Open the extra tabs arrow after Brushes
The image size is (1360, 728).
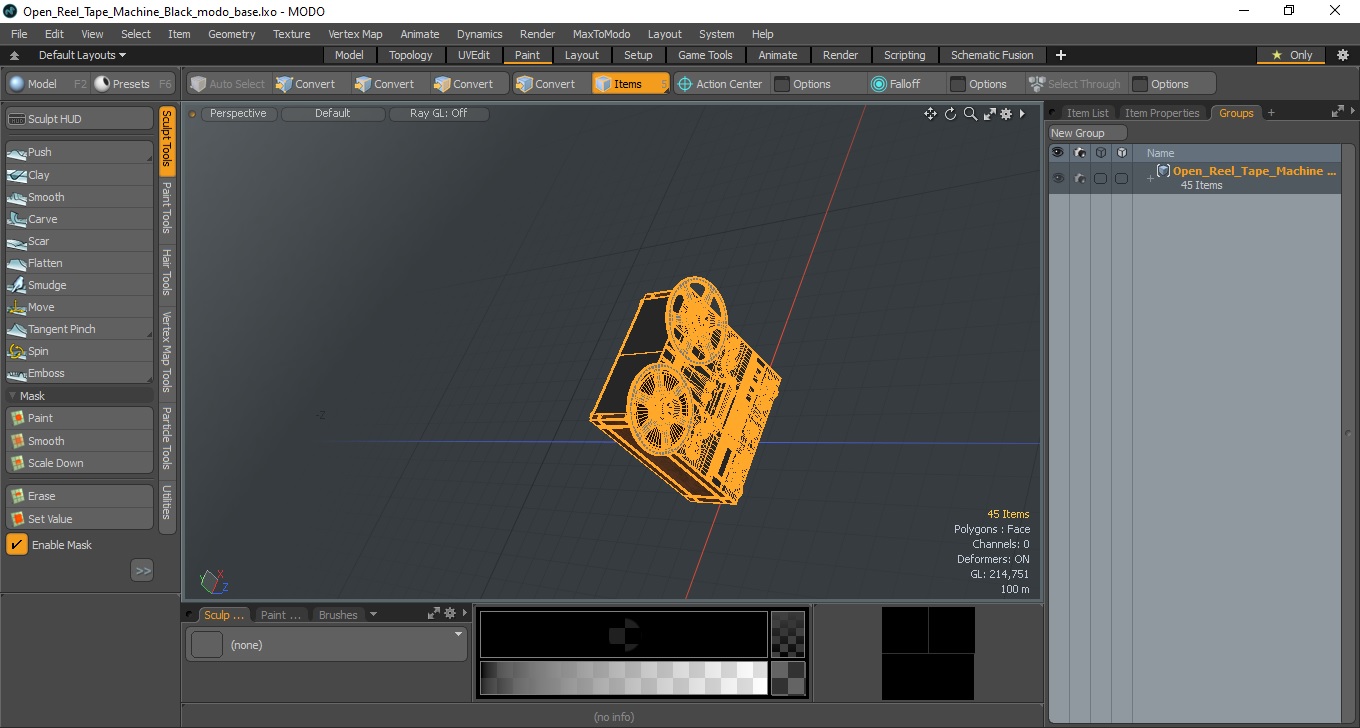pyautogui.click(x=373, y=614)
